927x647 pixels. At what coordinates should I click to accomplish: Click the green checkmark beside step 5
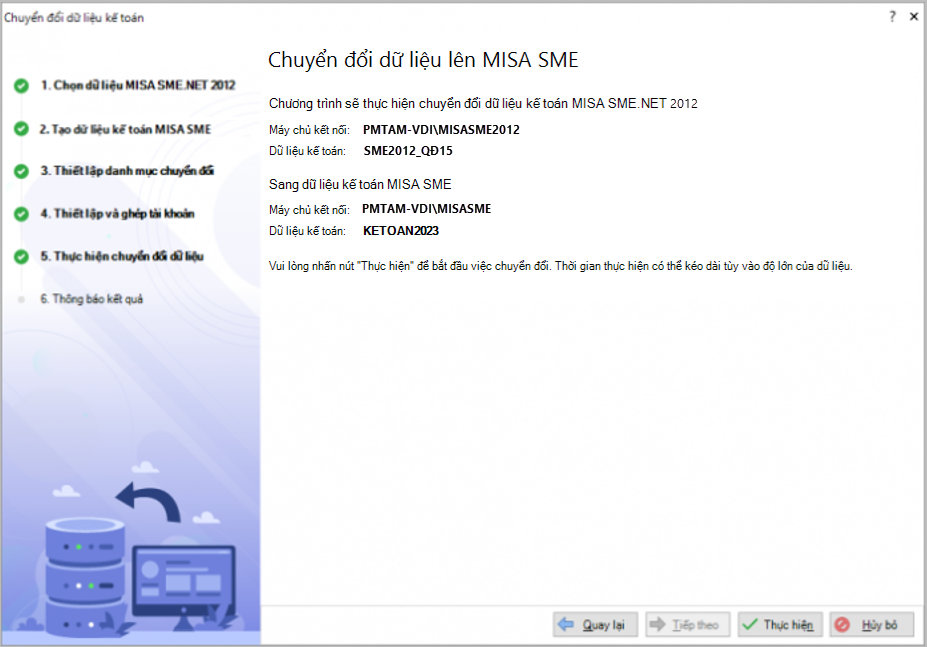[x=21, y=256]
